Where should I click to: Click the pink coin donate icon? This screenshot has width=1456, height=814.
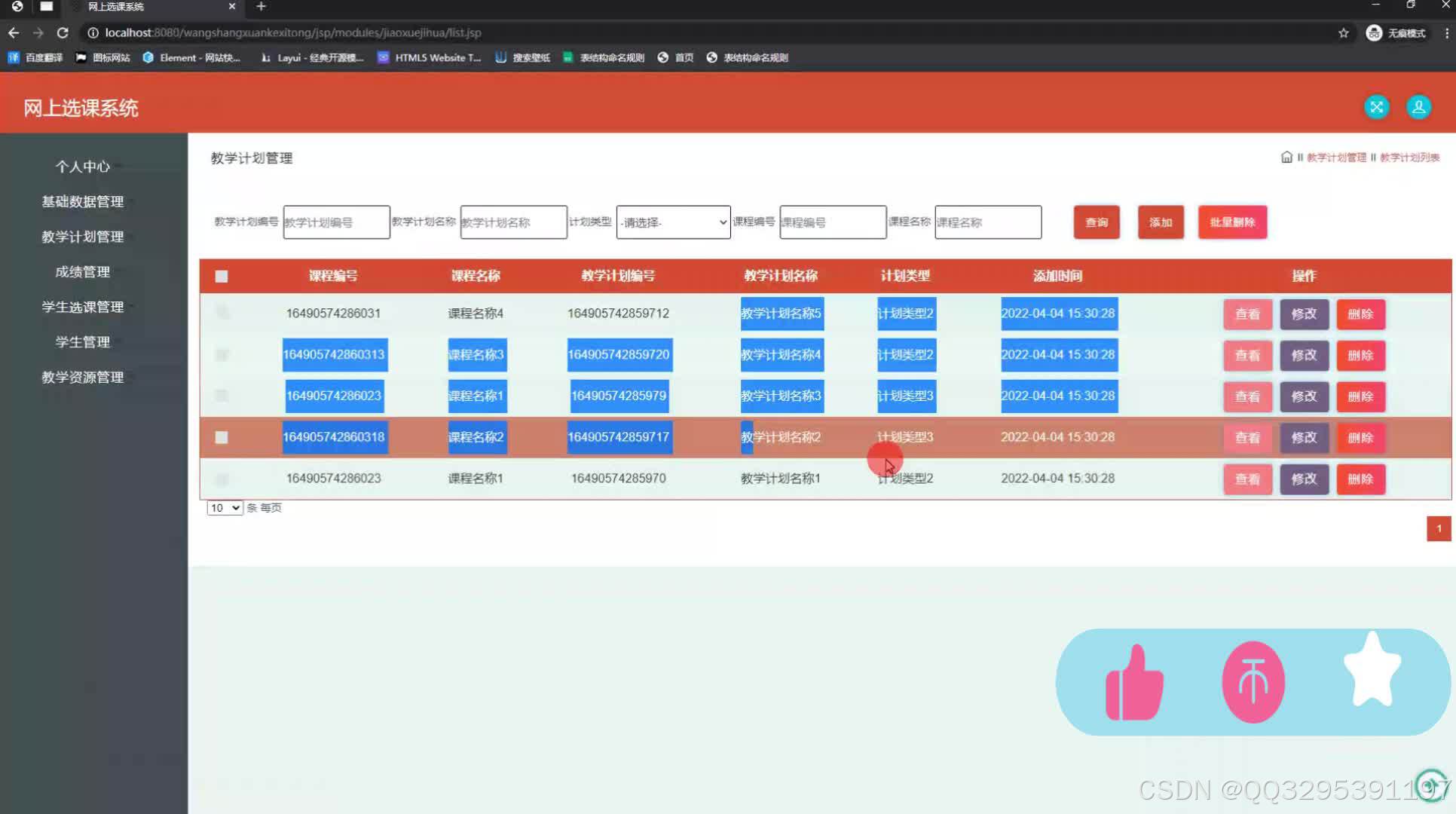click(1253, 682)
